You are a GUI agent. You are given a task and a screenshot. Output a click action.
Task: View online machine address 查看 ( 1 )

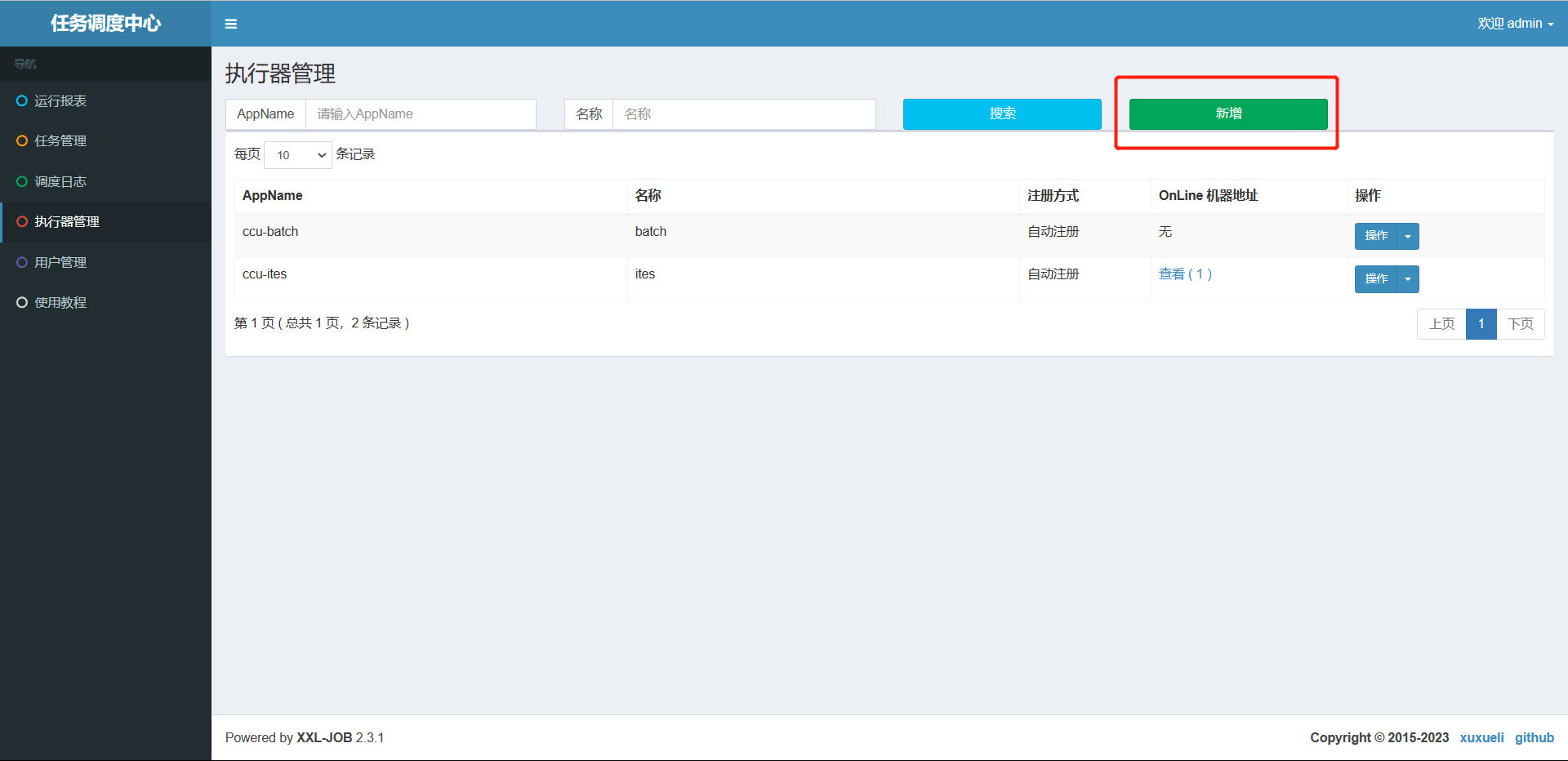[1185, 274]
